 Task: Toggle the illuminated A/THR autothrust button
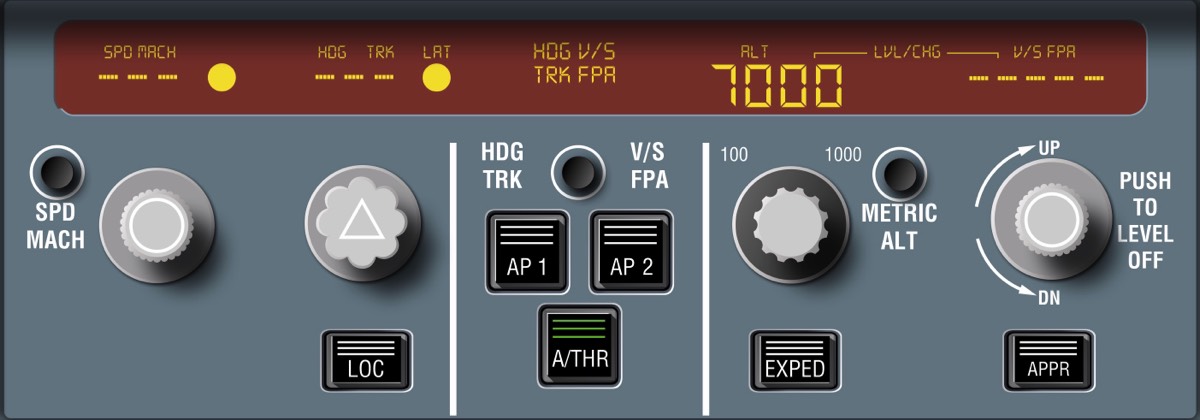click(579, 345)
